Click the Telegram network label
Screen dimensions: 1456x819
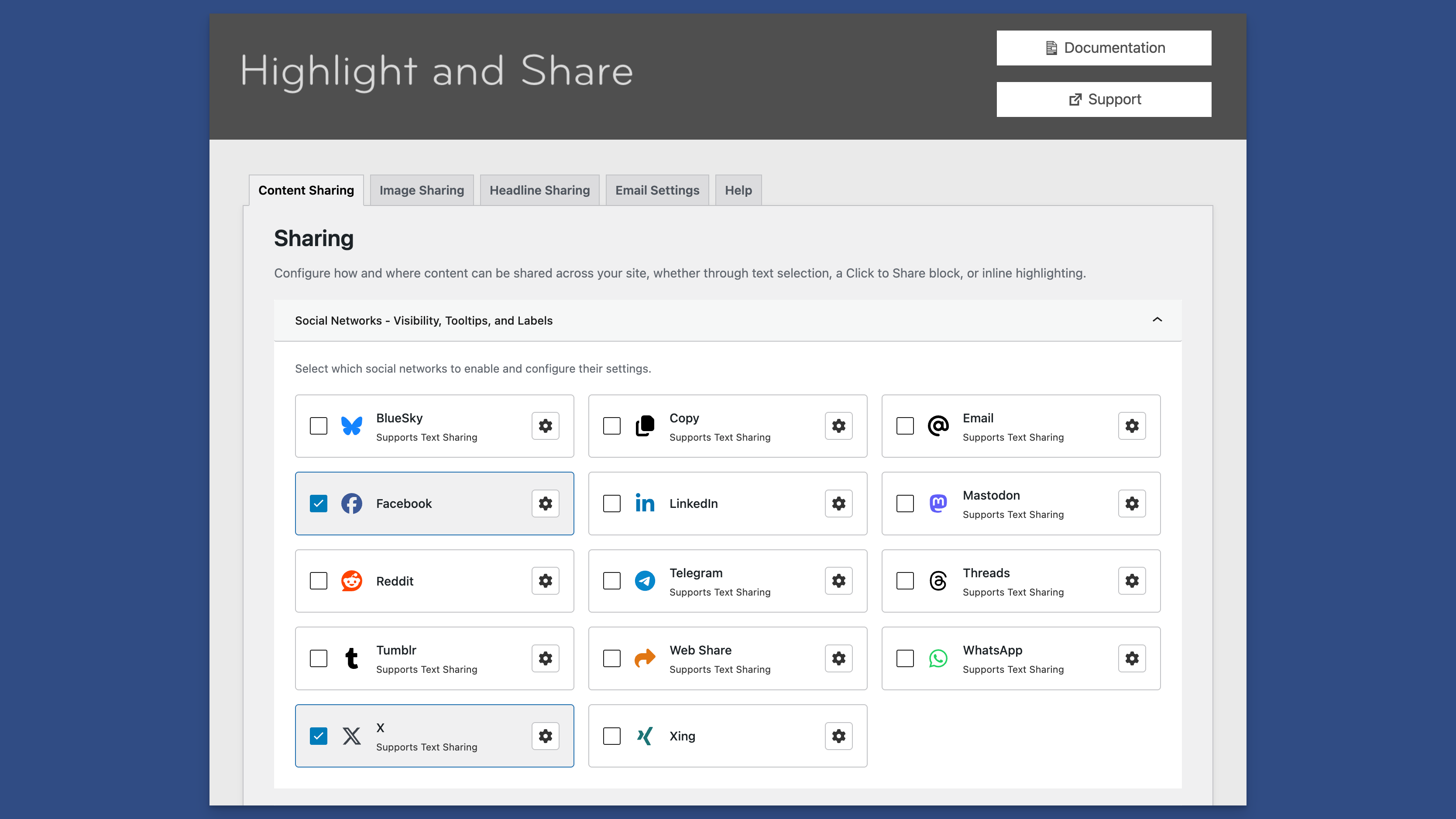point(696,572)
